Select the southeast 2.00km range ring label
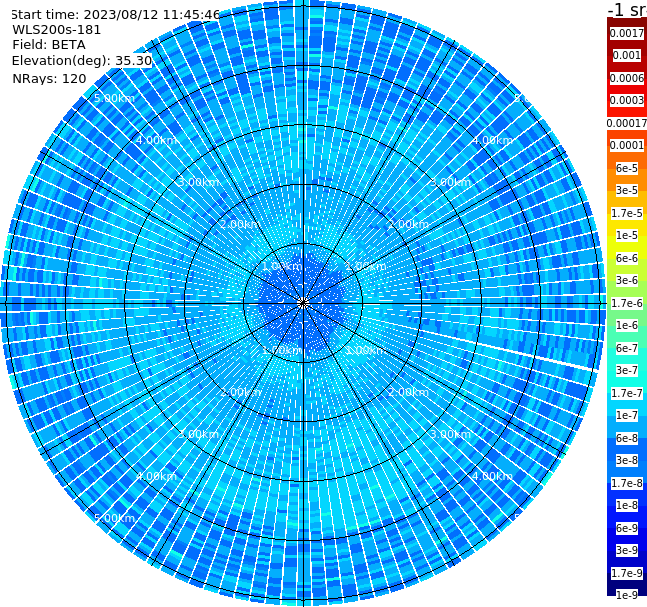This screenshot has width=647, height=607. (408, 392)
